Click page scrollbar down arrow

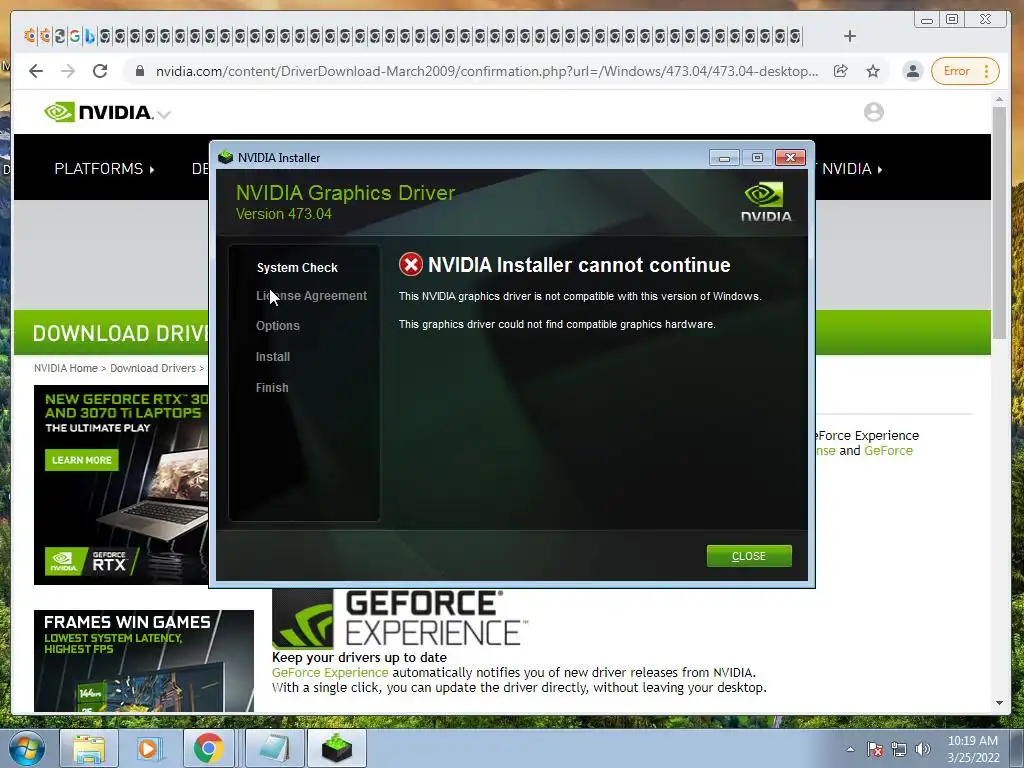999,703
